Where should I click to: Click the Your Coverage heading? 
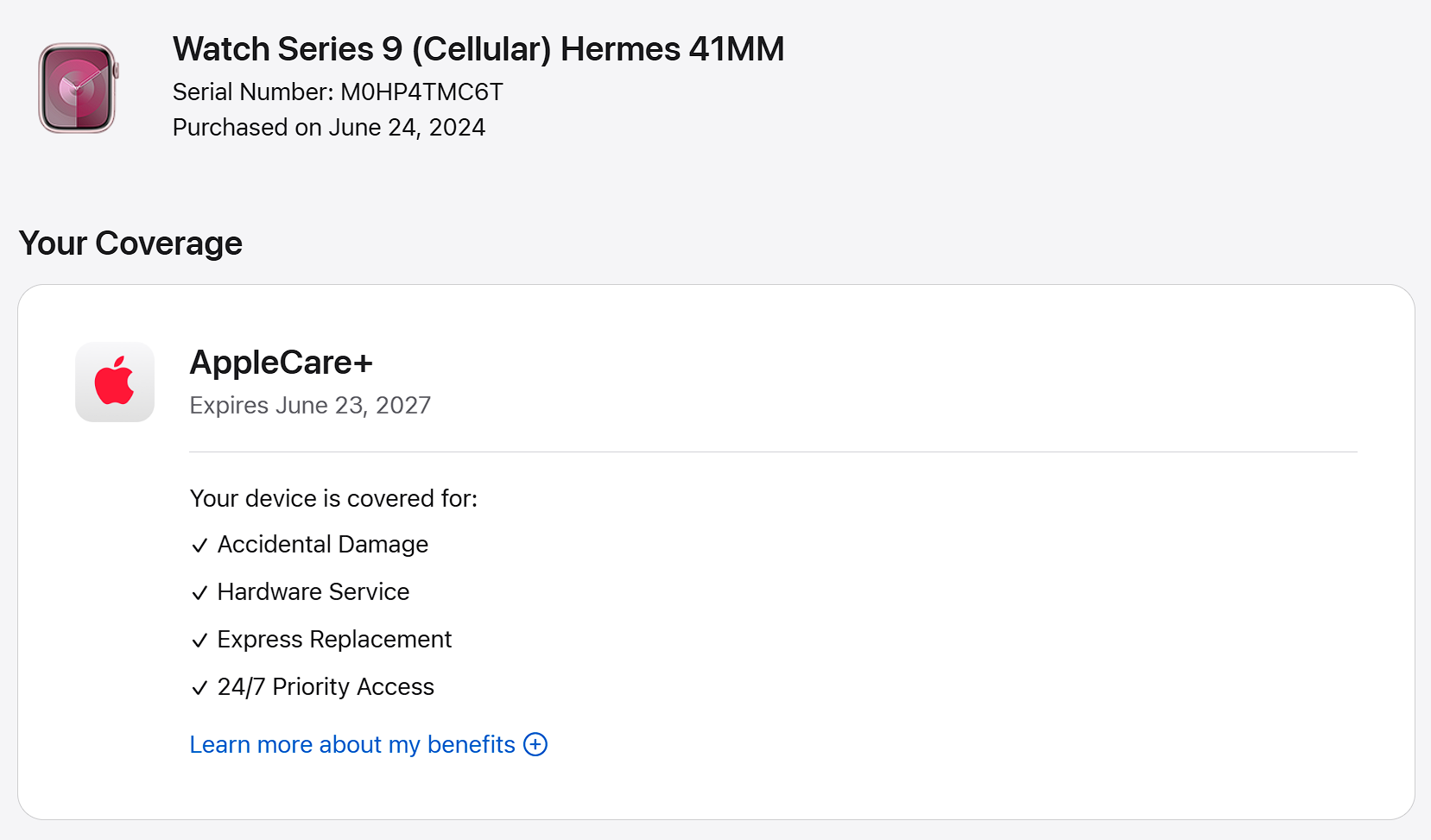[130, 243]
